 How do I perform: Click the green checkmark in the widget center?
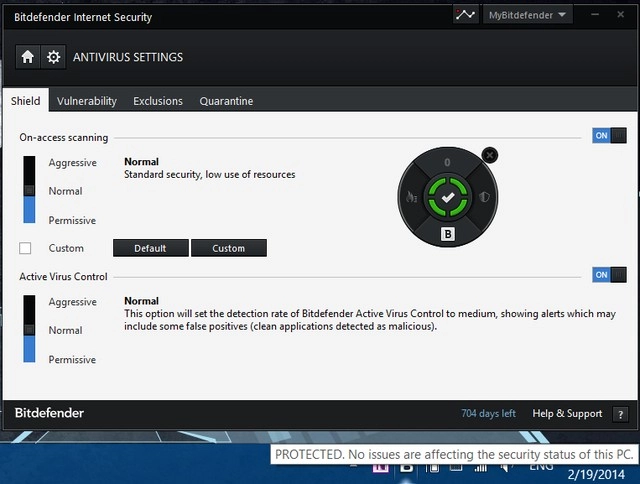[x=448, y=197]
